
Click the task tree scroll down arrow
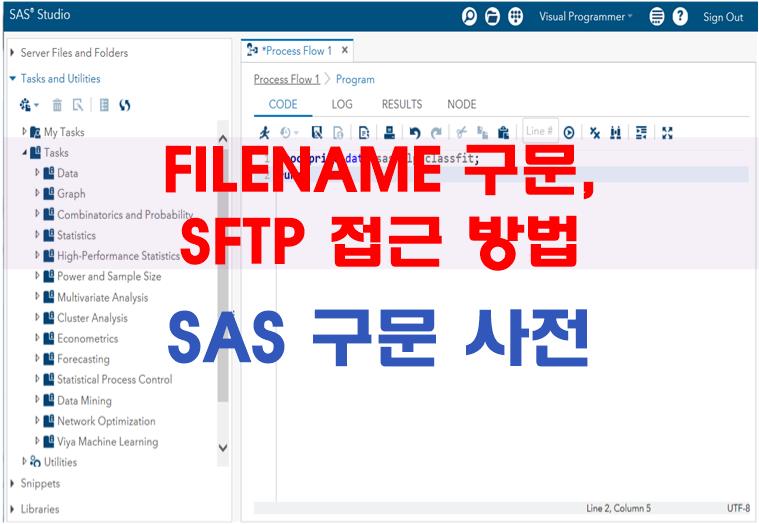(223, 448)
